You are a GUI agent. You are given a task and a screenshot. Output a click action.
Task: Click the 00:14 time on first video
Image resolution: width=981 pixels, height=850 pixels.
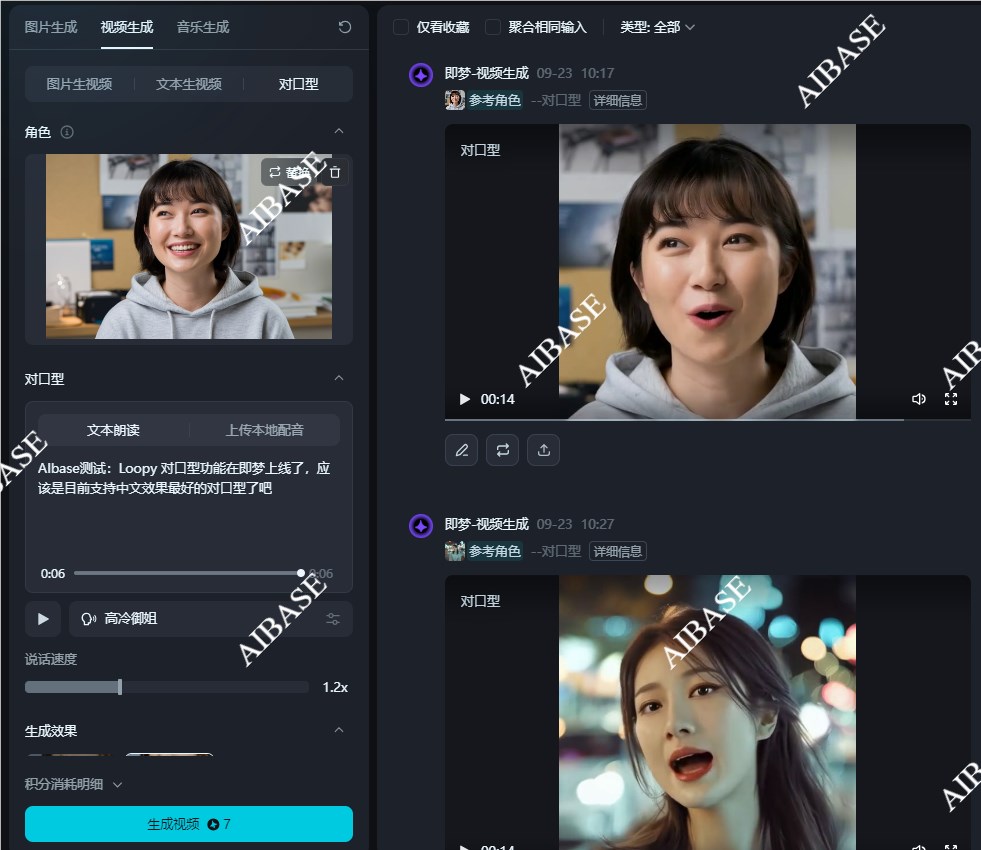(497, 399)
